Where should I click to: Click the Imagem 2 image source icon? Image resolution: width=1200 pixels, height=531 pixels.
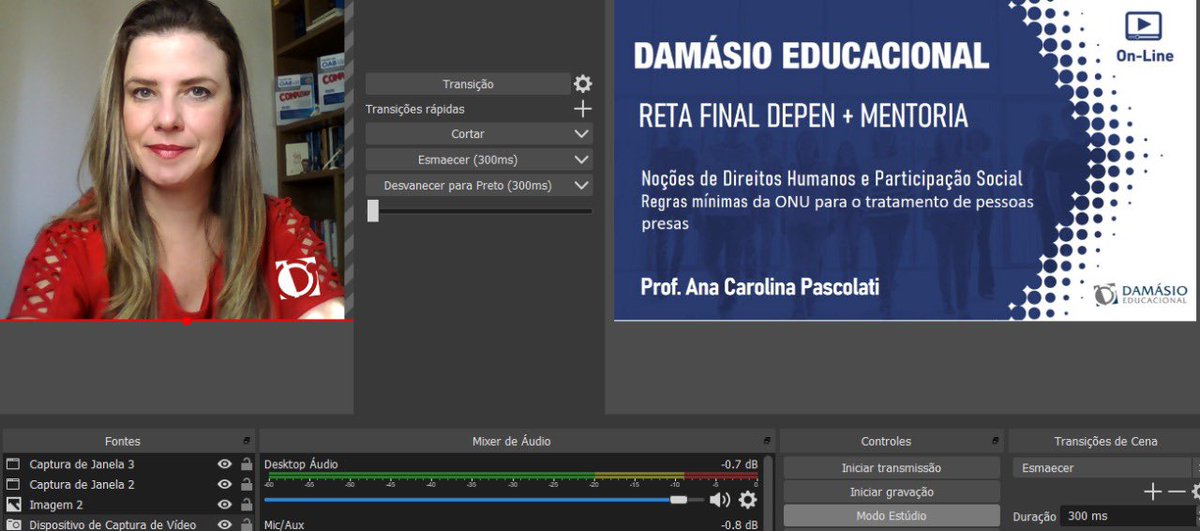(x=13, y=504)
